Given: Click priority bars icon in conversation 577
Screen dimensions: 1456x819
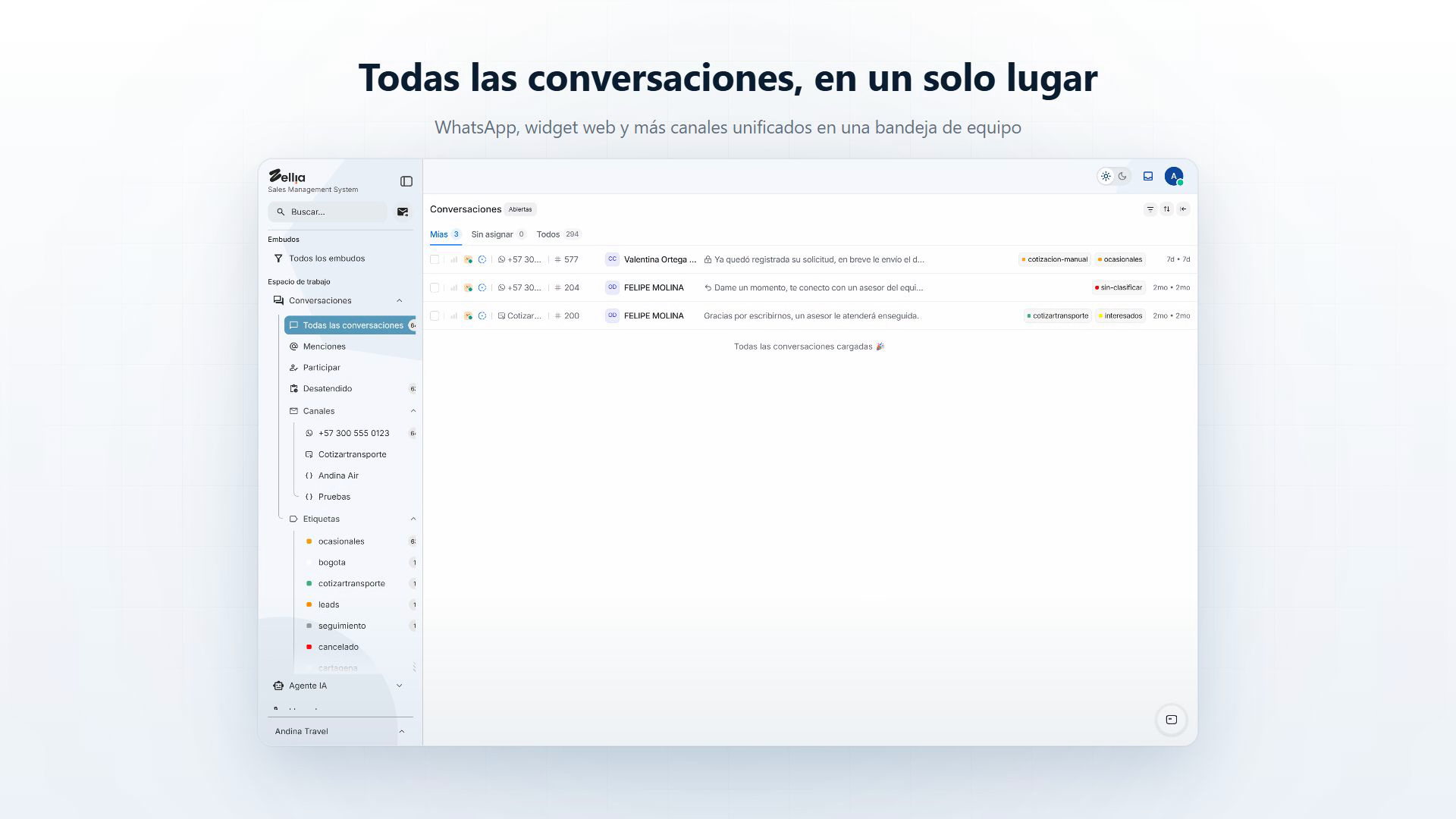Looking at the screenshot, I should [x=453, y=259].
